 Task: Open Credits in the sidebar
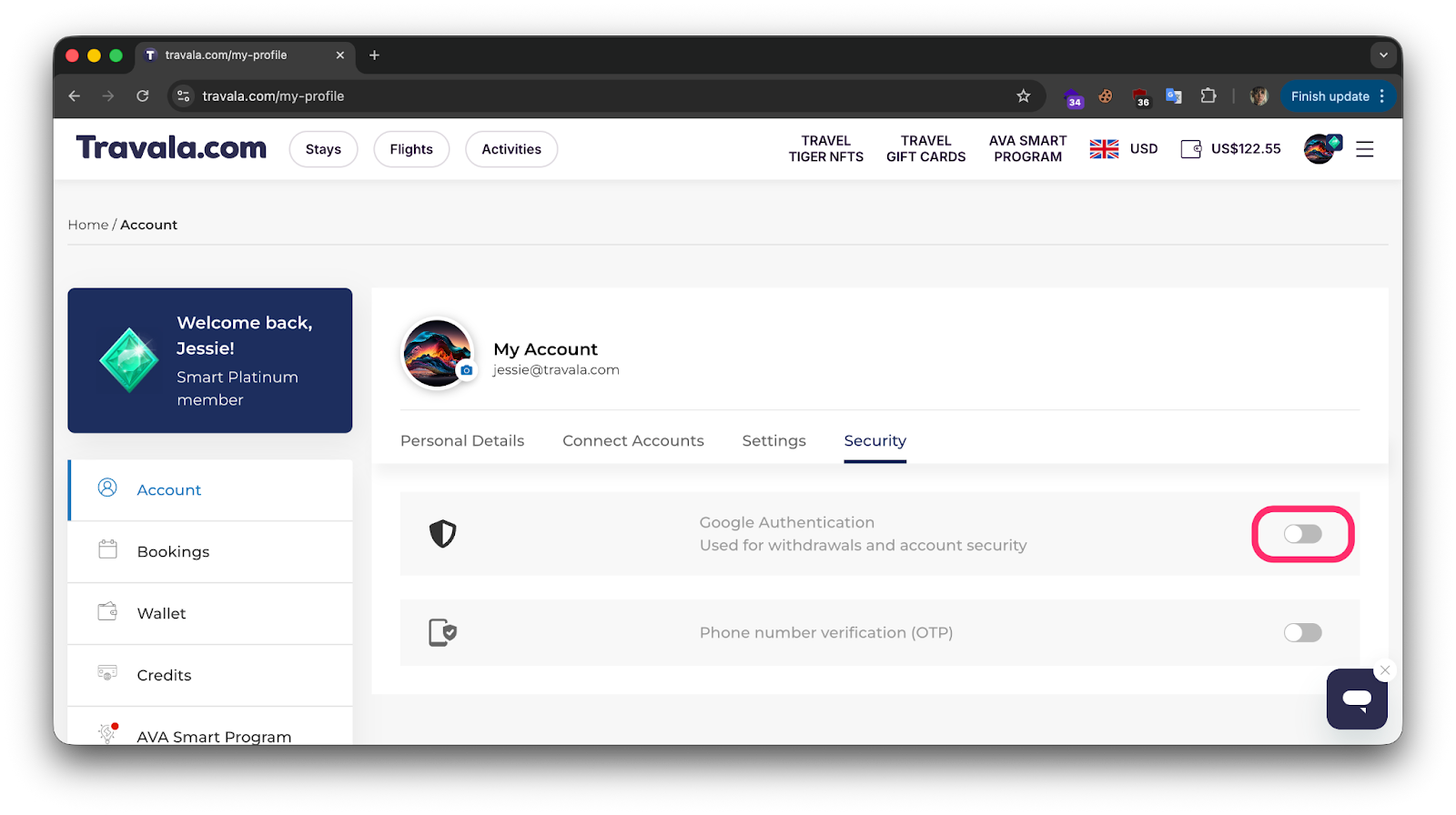pyautogui.click(x=210, y=676)
